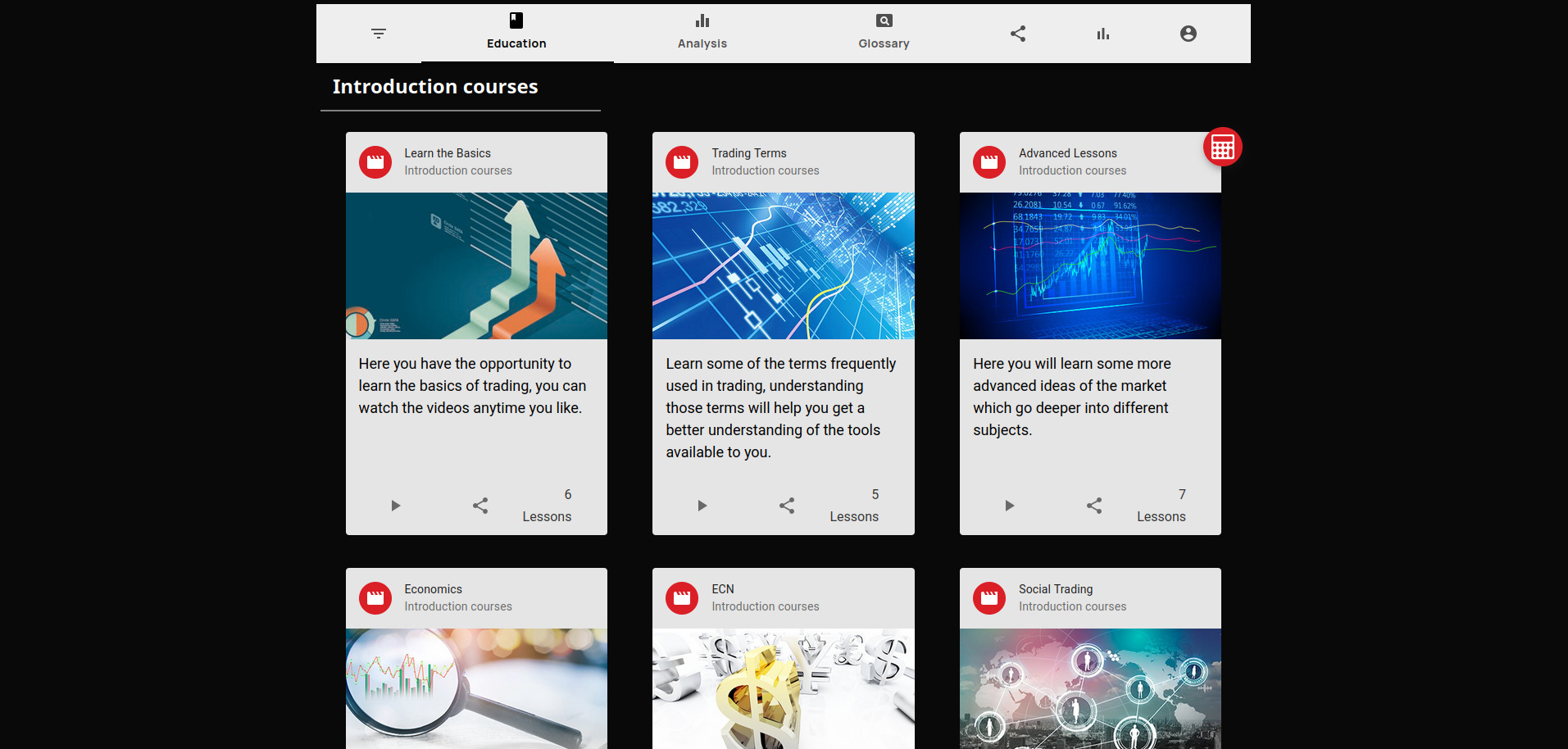Screen dimensions: 1568x749
Task: Click the Social Trading course title
Action: (1055, 589)
